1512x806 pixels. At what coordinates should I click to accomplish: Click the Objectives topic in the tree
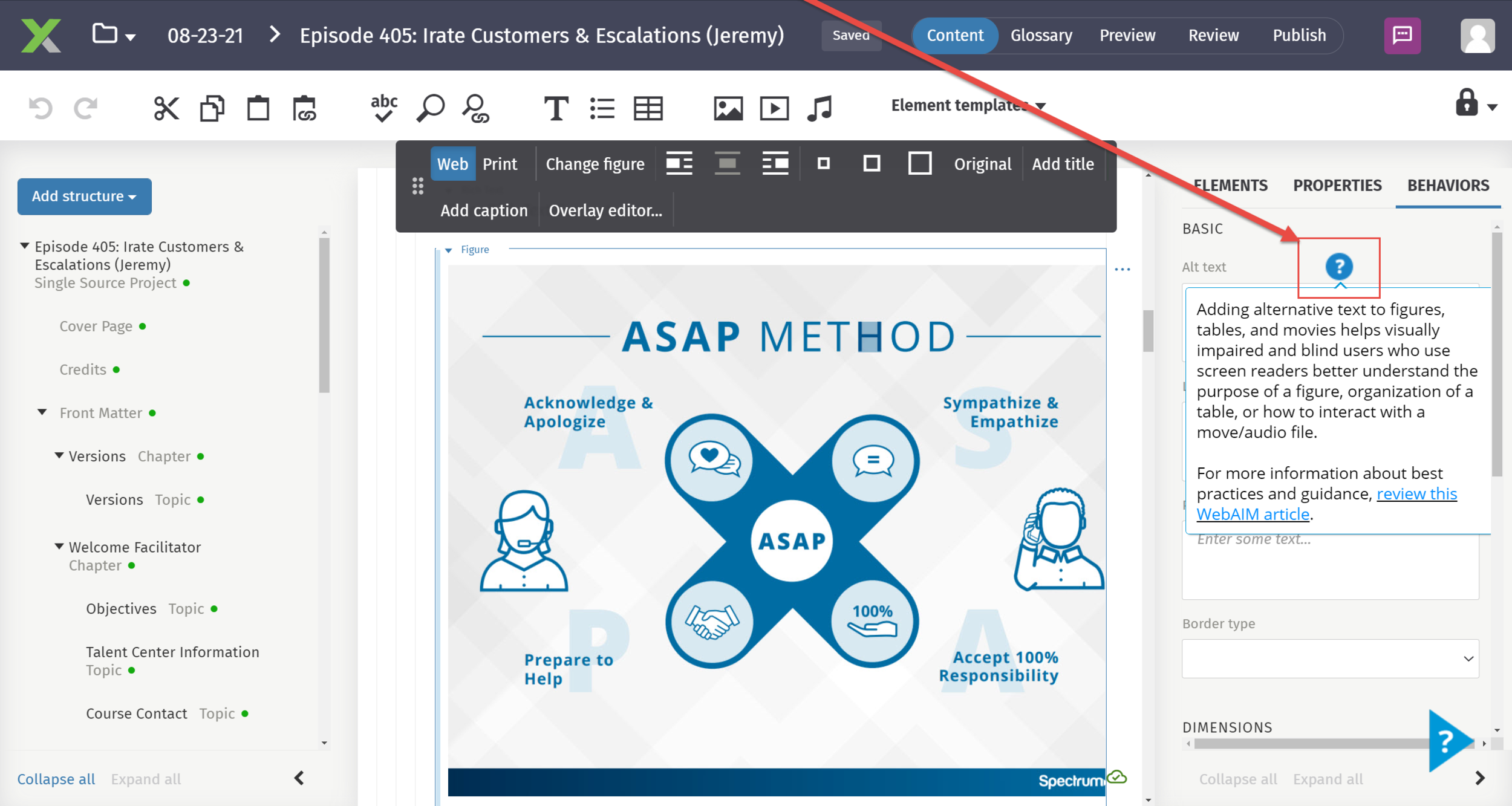121,608
